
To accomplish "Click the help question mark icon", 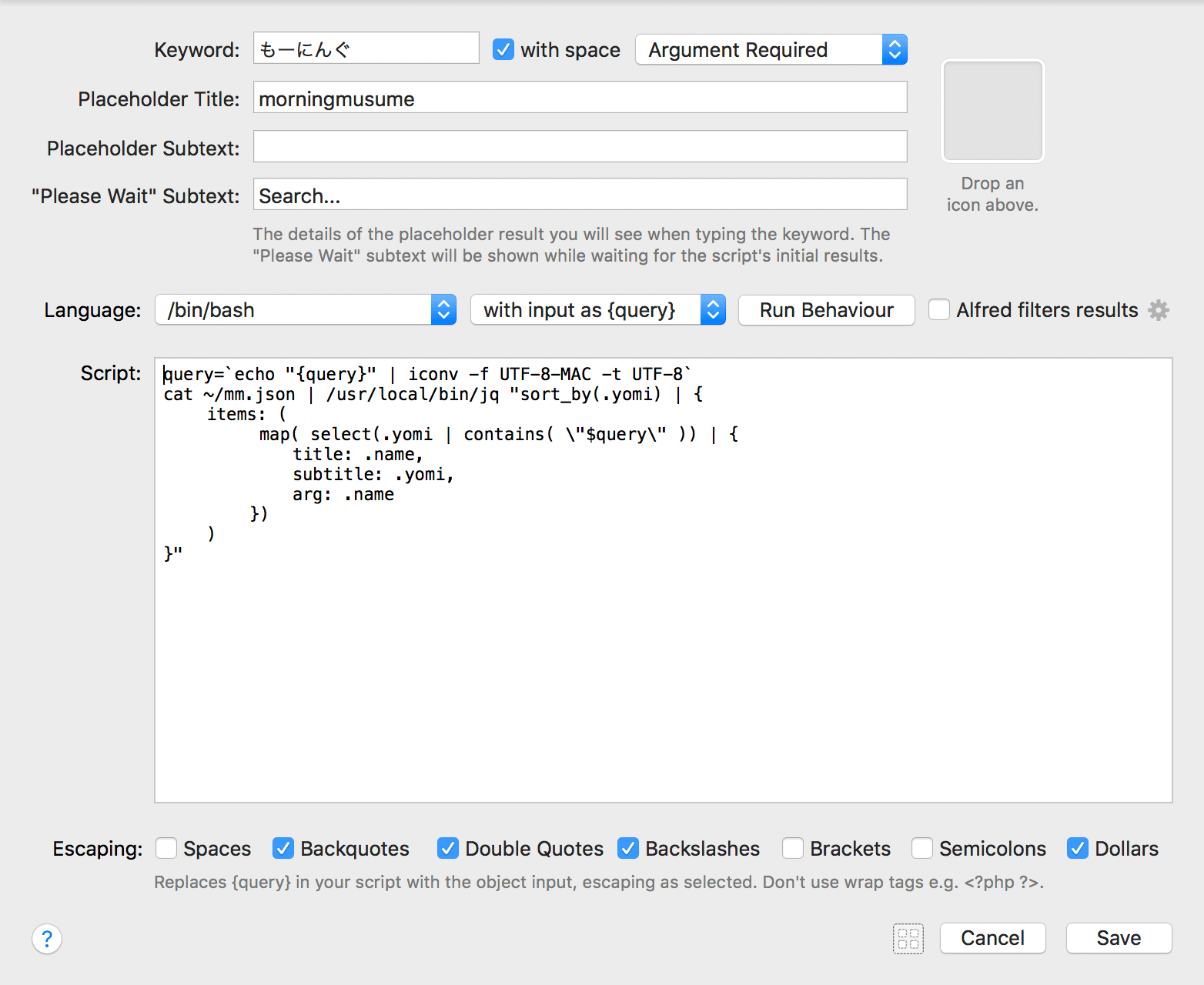I will pos(47,939).
